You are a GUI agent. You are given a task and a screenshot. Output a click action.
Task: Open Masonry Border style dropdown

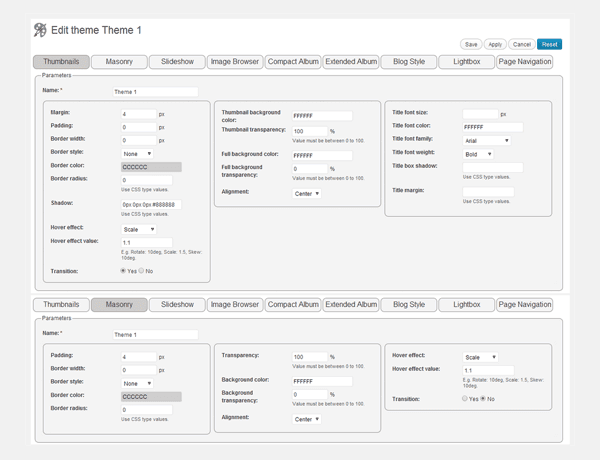(x=137, y=383)
